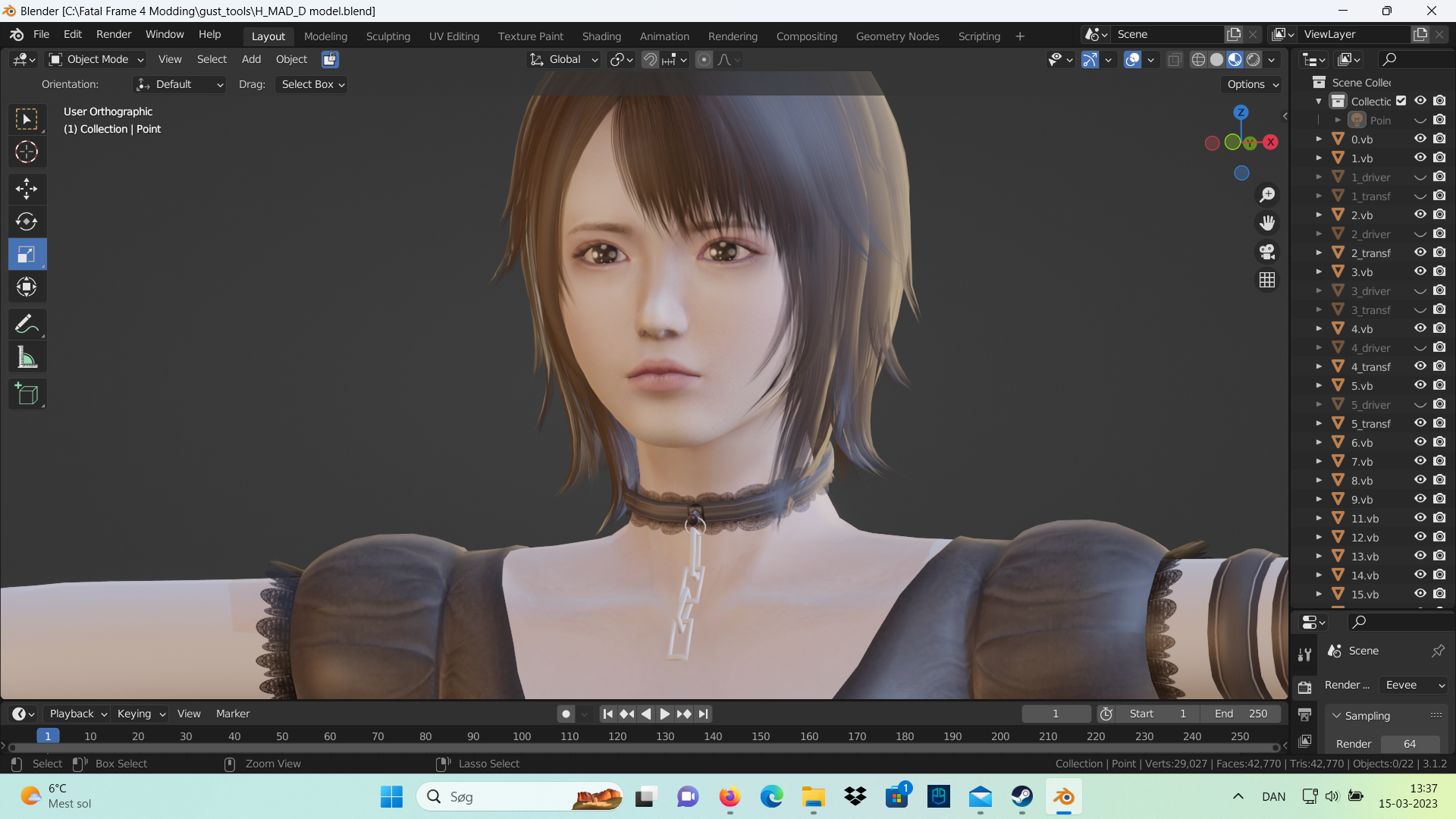The image size is (1456, 819).
Task: Open the Render menu
Action: (x=114, y=34)
